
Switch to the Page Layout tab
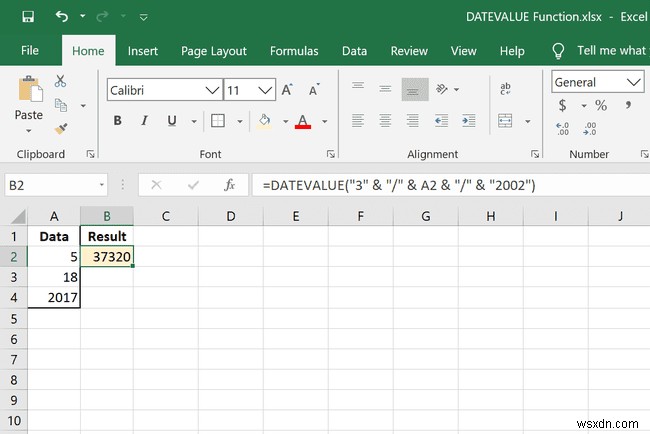[x=213, y=51]
